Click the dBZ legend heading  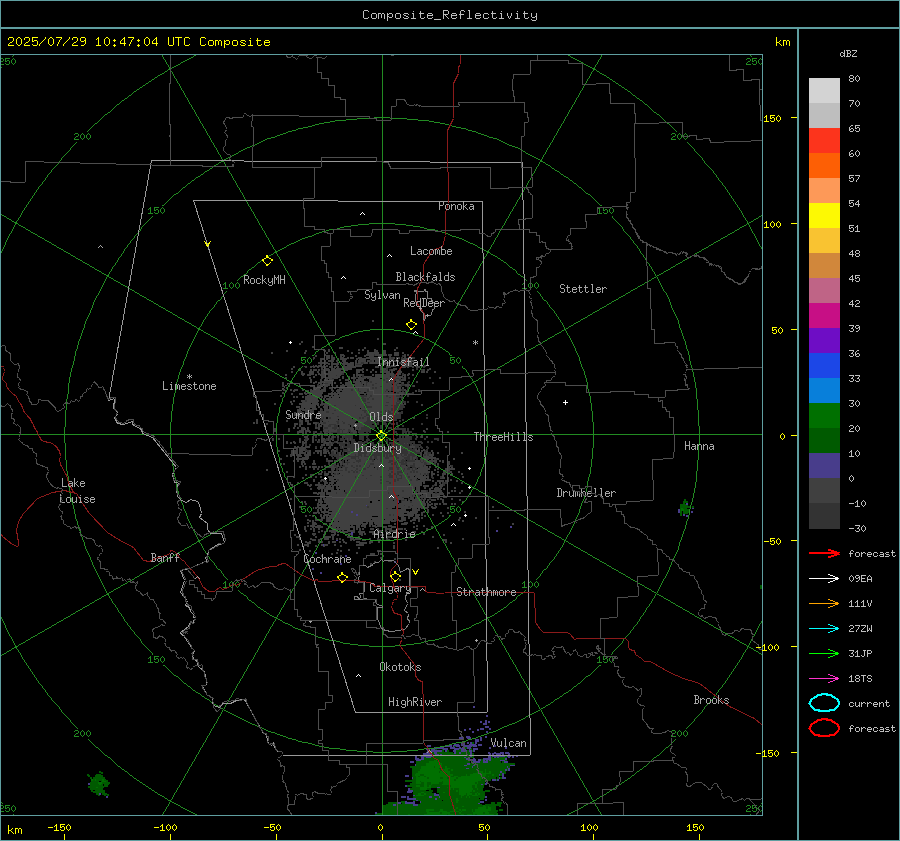coord(848,53)
